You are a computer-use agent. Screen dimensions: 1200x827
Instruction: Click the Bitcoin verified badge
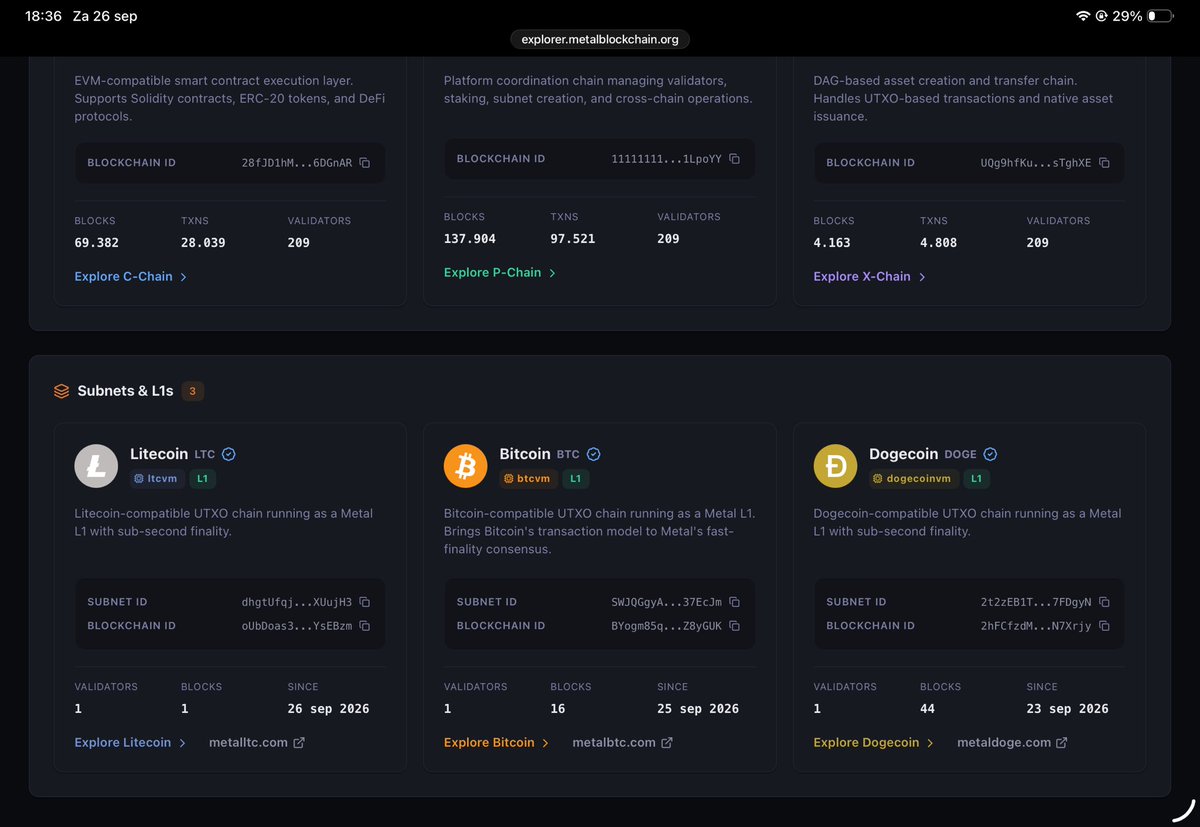(x=594, y=454)
